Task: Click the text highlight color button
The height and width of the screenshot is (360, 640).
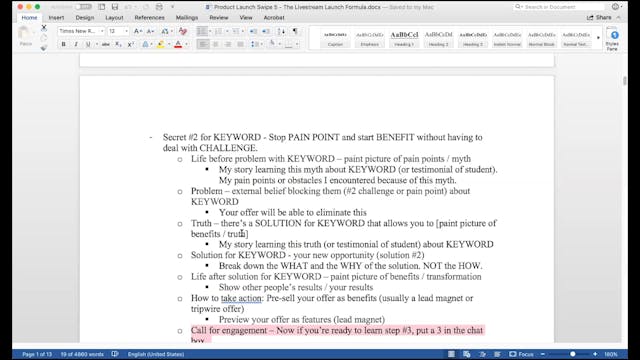Action: click(160, 44)
